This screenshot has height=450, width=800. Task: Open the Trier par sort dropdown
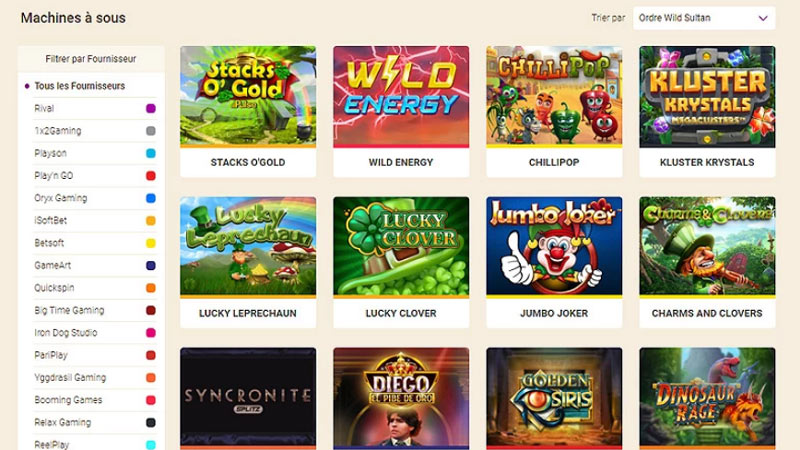pos(704,18)
